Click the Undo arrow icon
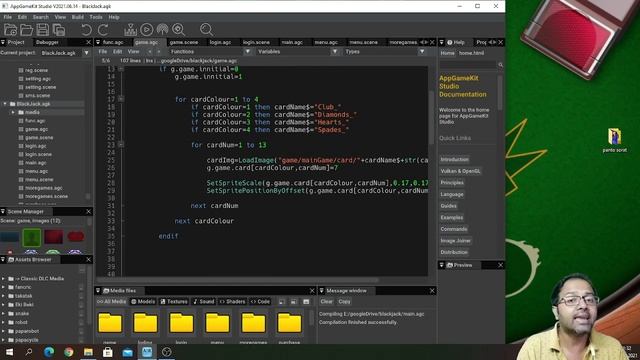This screenshot has width=640, height=360. pyautogui.click(x=86, y=29)
